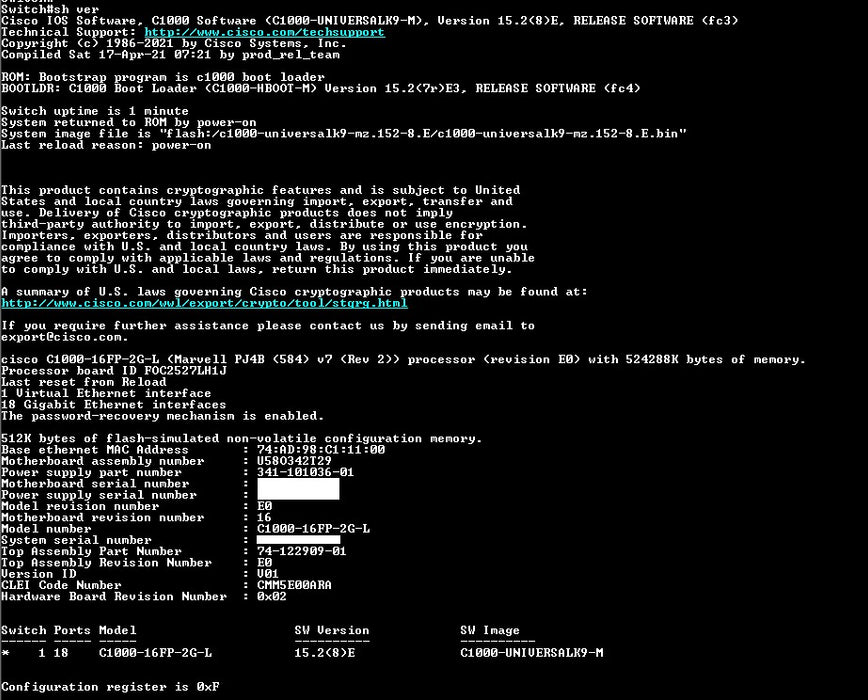Click the system image file flash path
The height and width of the screenshot is (700, 868).
[x=423, y=134]
